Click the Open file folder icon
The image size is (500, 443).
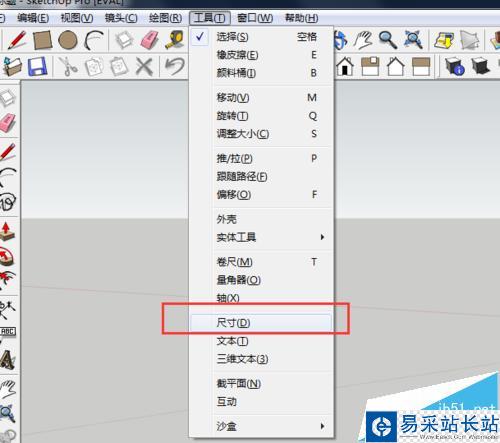click(x=12, y=66)
